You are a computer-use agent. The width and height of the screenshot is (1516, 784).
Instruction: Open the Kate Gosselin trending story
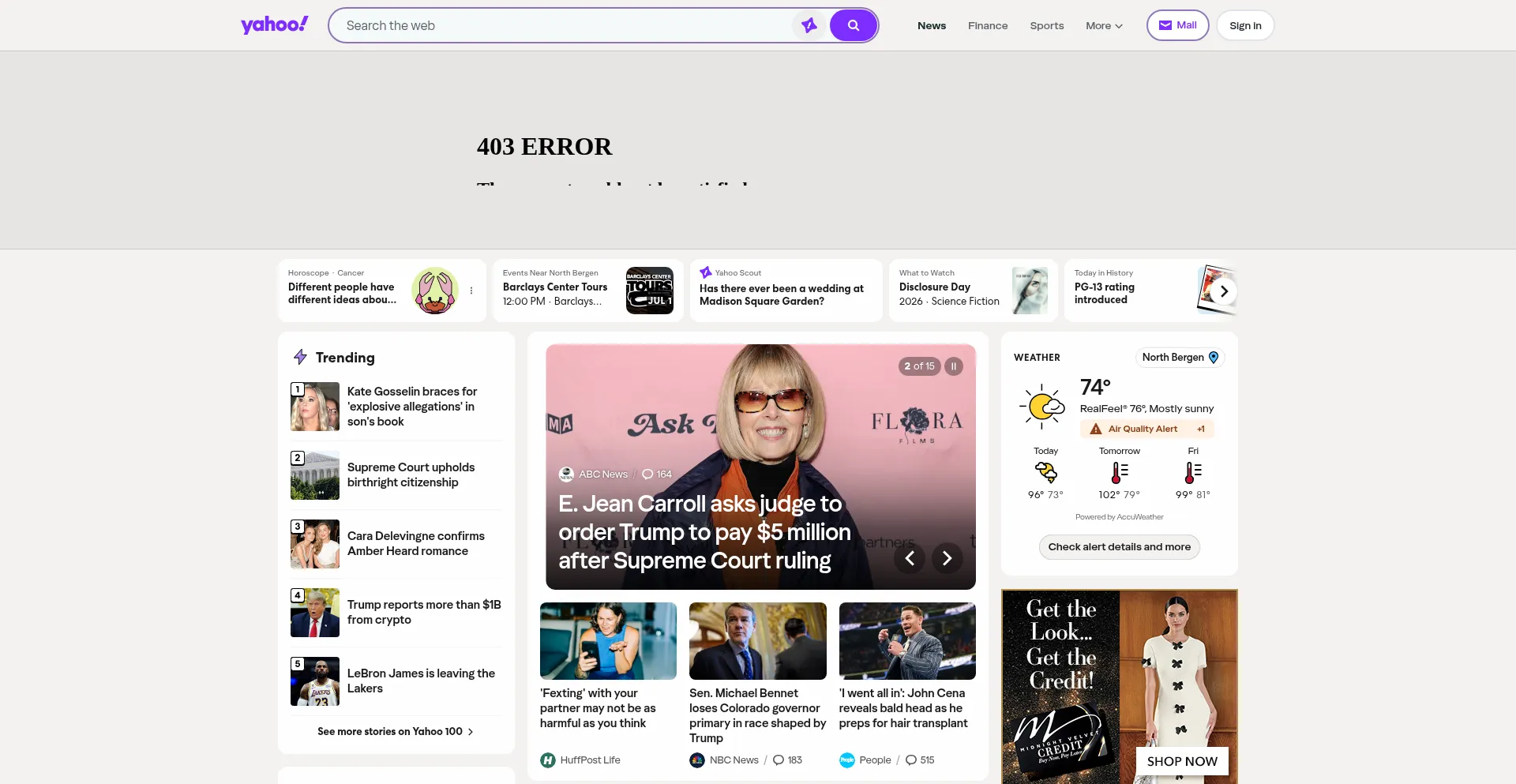pyautogui.click(x=412, y=407)
